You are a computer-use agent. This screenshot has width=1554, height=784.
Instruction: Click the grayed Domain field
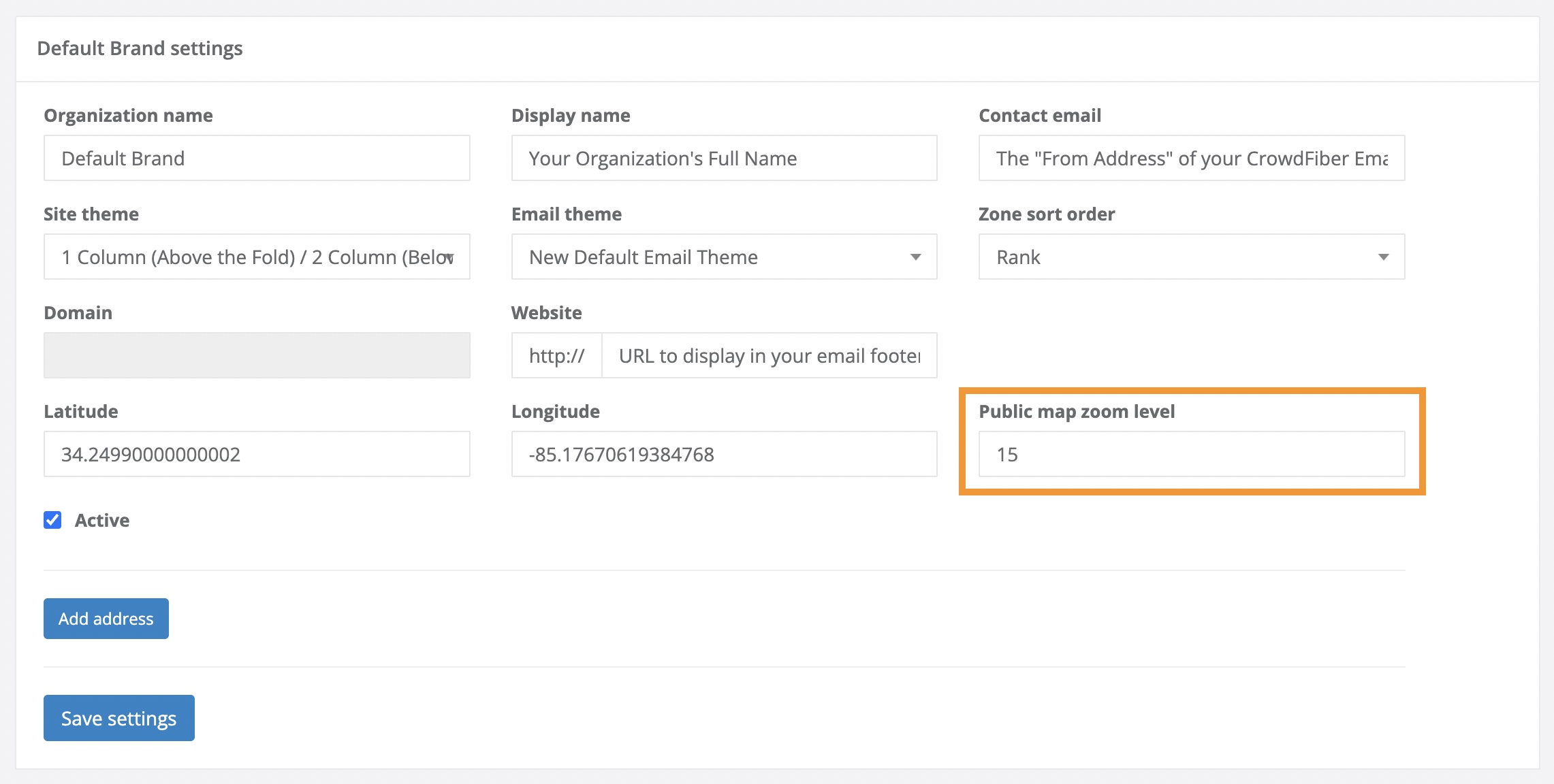[x=256, y=355]
